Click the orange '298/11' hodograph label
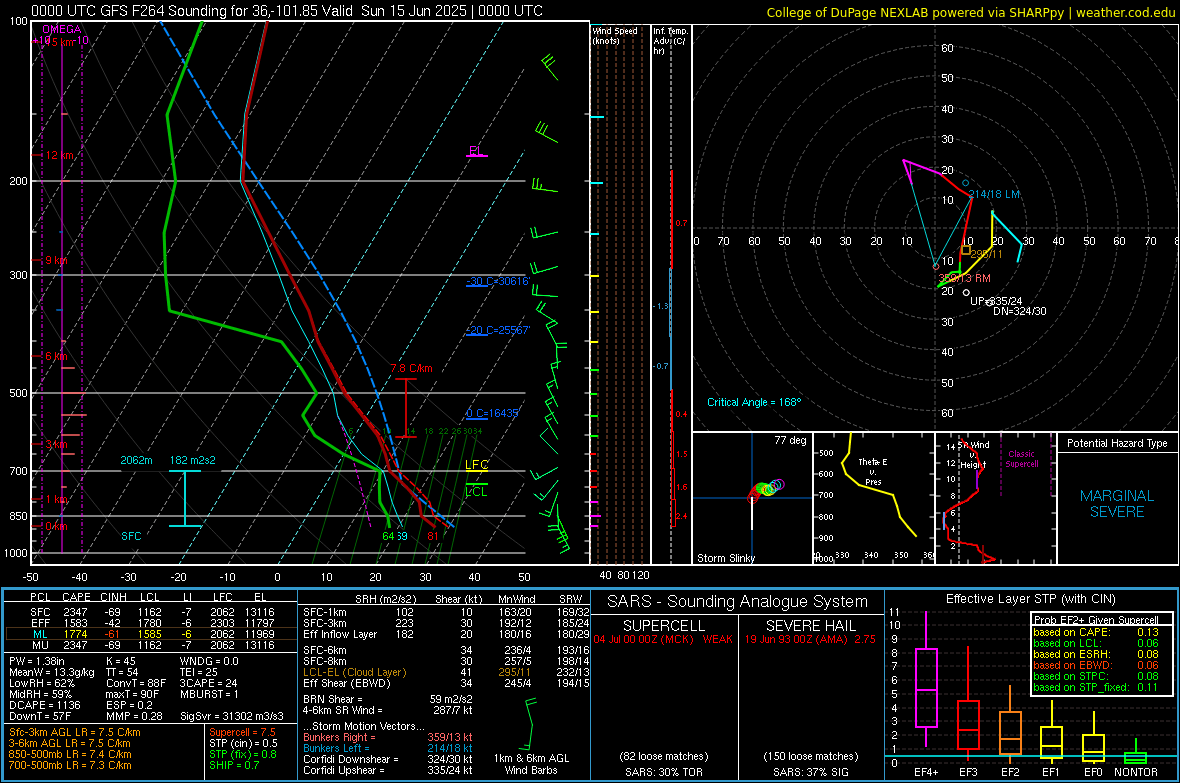 pos(986,254)
